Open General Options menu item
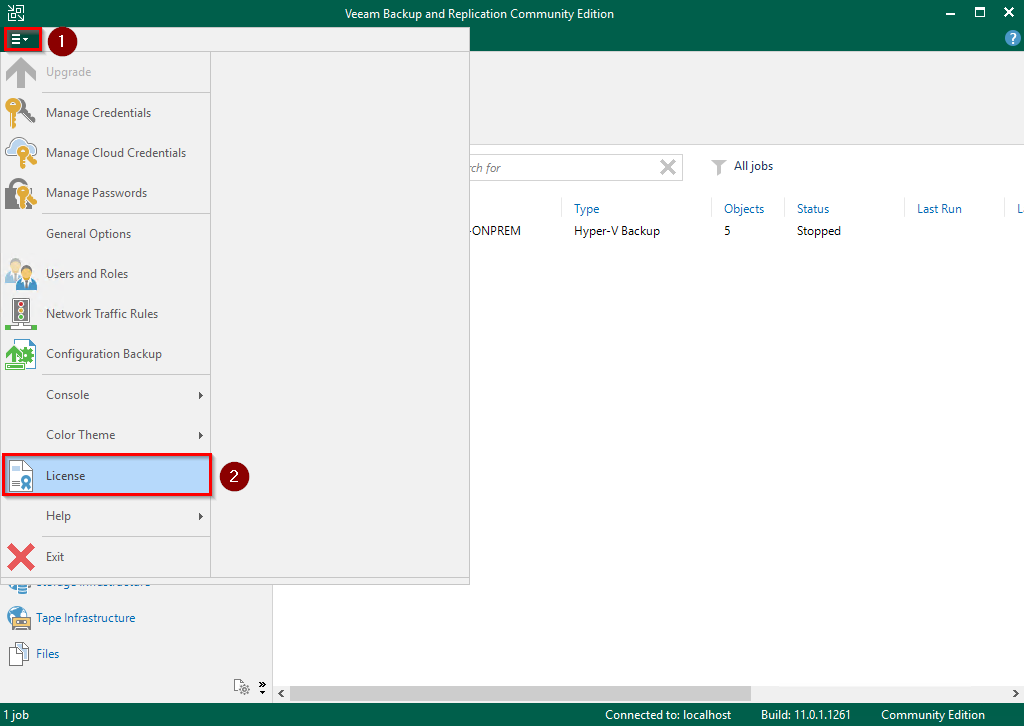 click(x=106, y=234)
